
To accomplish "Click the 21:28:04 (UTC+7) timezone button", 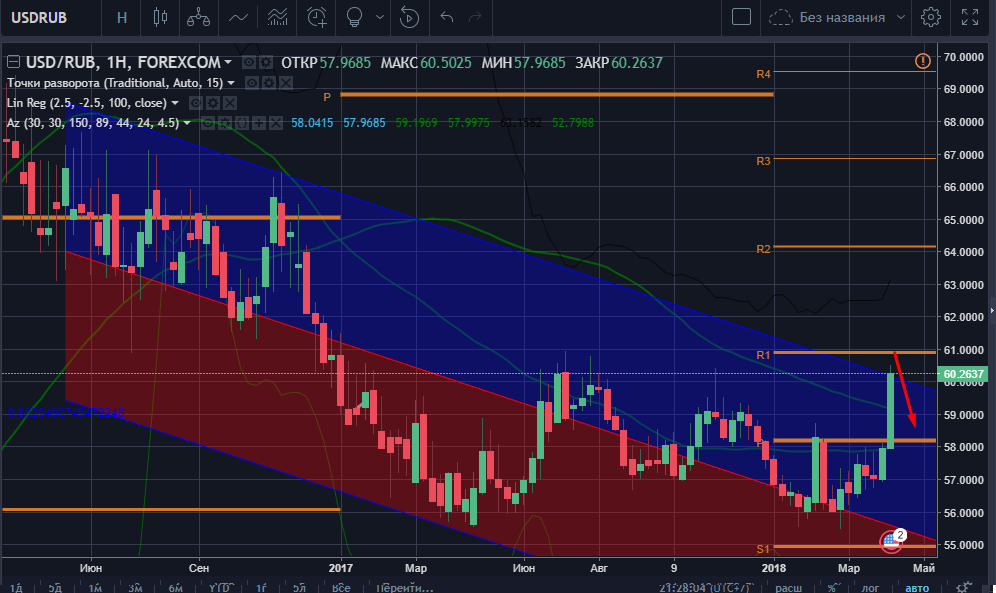I will pyautogui.click(x=706, y=588).
